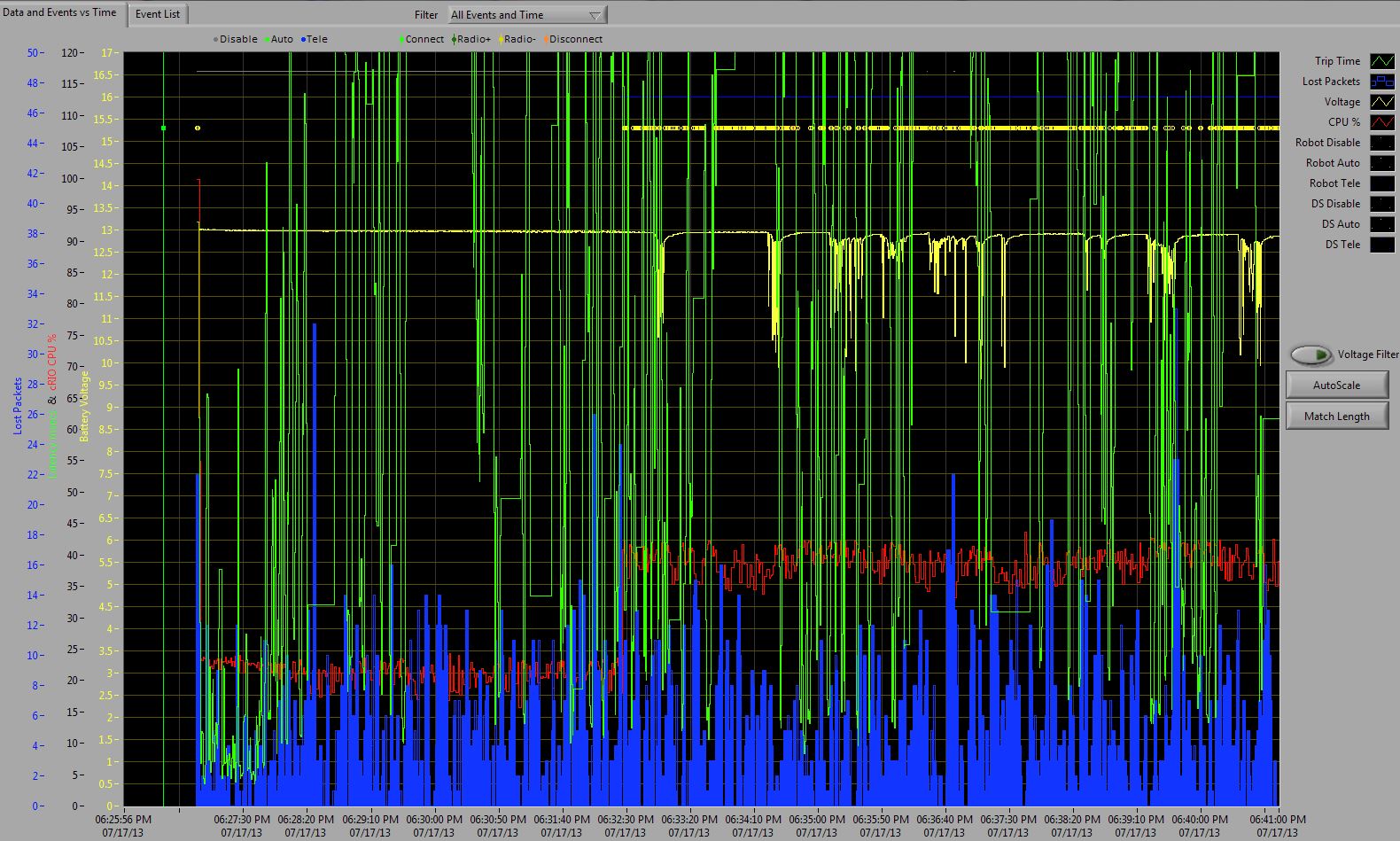This screenshot has height=841, width=1400.
Task: Open the DS Tele plot legend icon
Action: coord(1382,245)
